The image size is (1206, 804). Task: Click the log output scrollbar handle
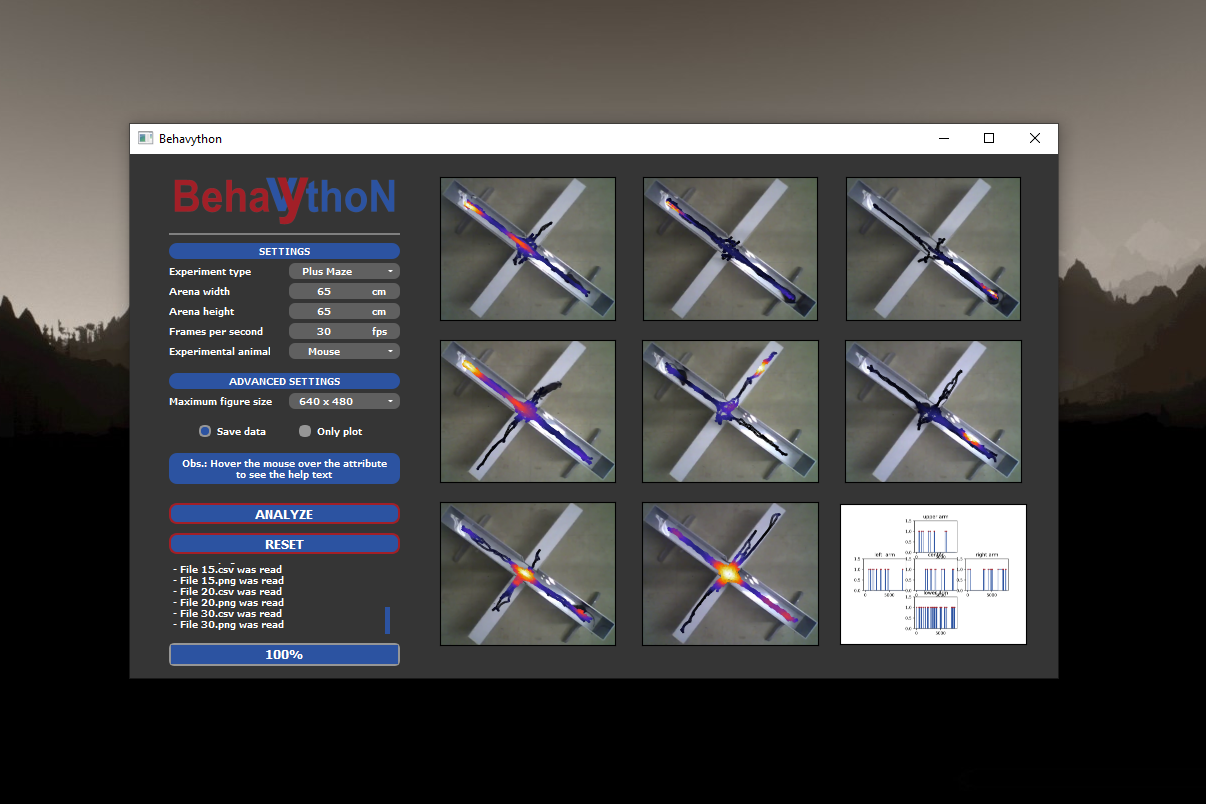387,620
